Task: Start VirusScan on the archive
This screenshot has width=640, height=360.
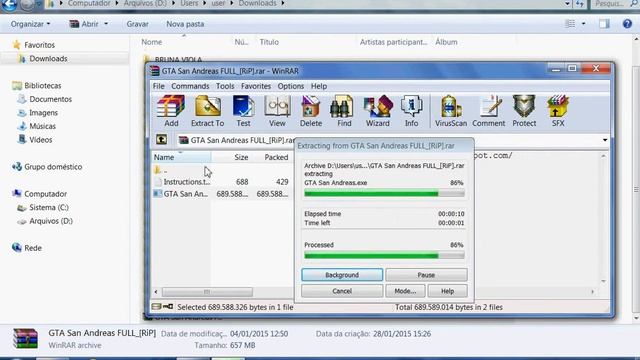Action: pyautogui.click(x=451, y=111)
